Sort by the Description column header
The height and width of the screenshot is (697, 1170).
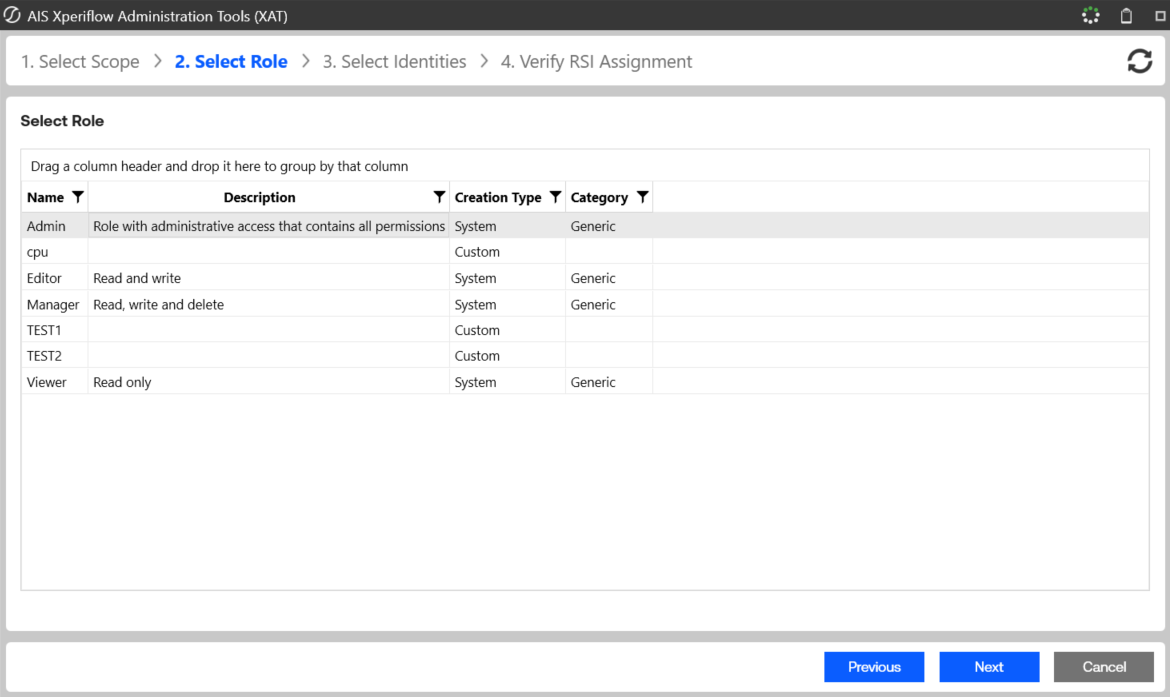click(260, 197)
